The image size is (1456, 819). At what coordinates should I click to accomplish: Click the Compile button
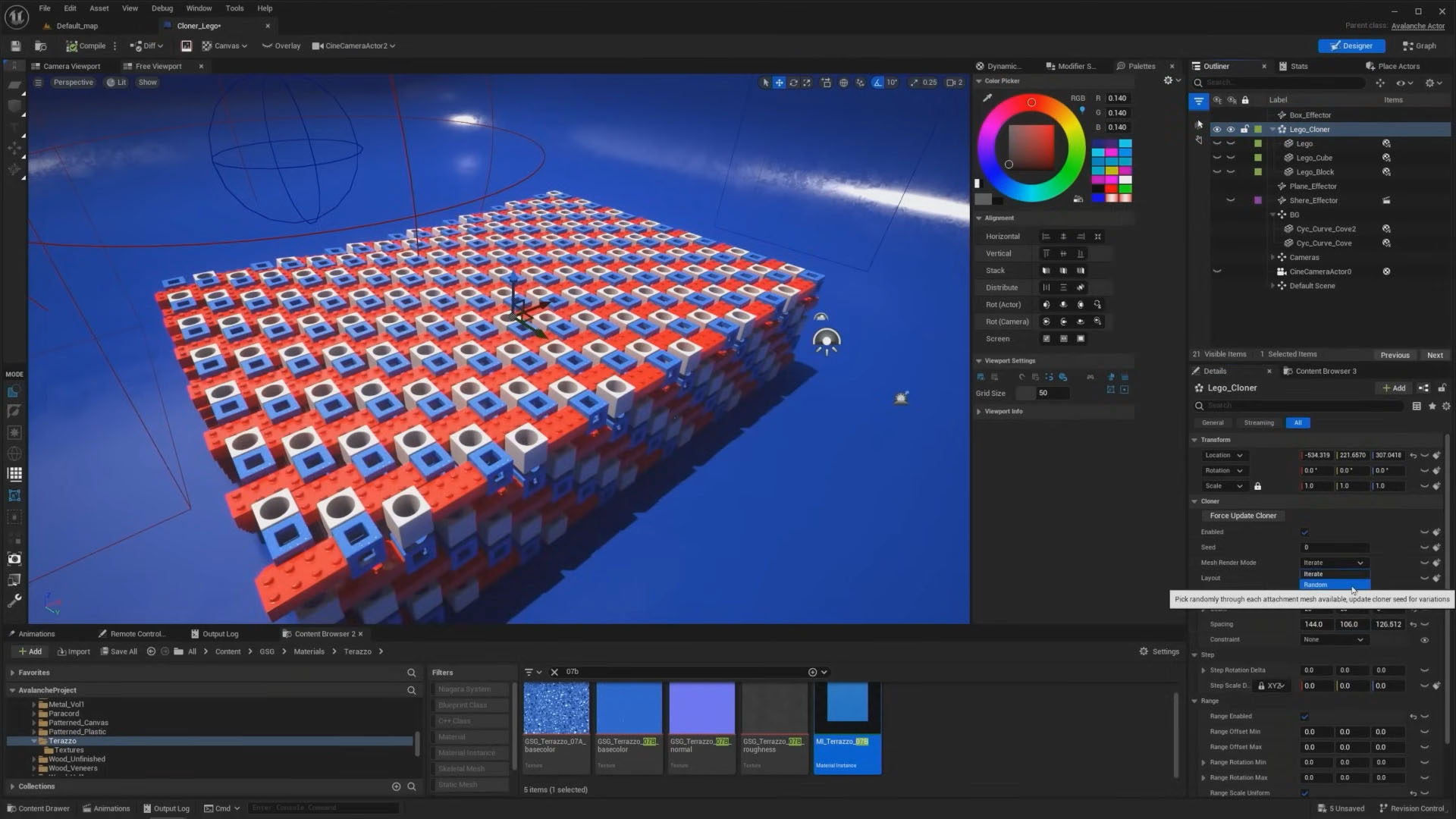[86, 46]
